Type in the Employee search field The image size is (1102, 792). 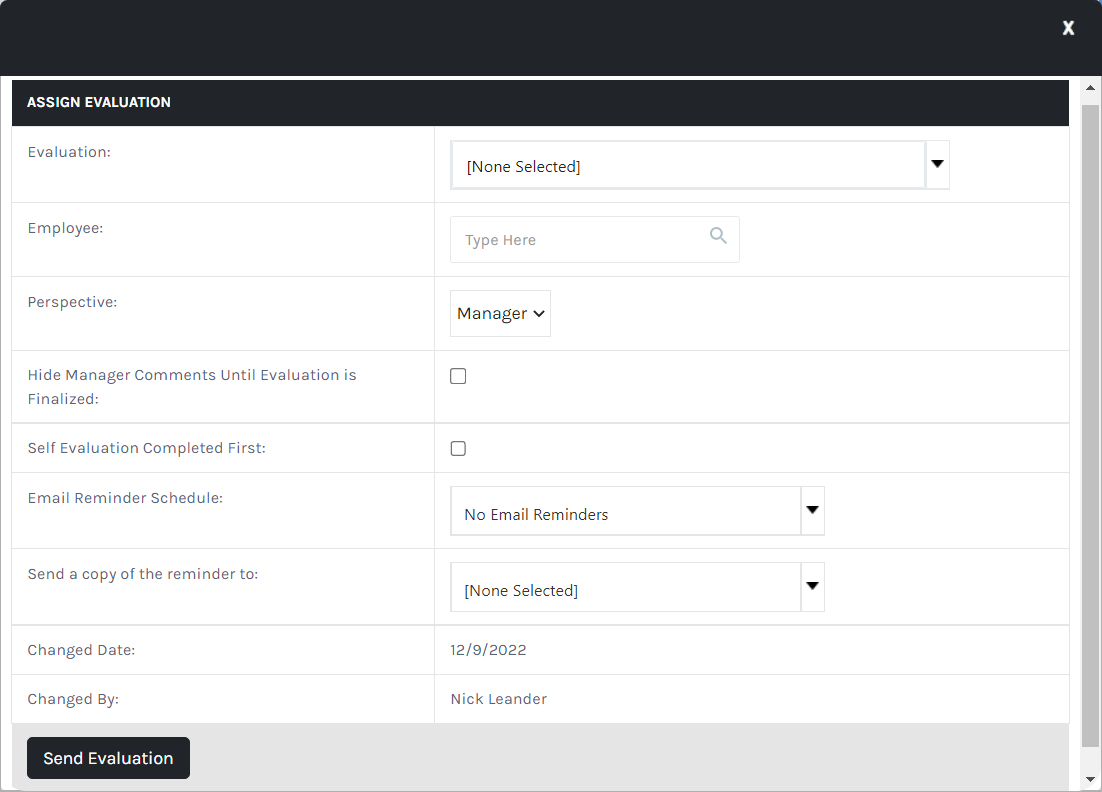tap(595, 240)
